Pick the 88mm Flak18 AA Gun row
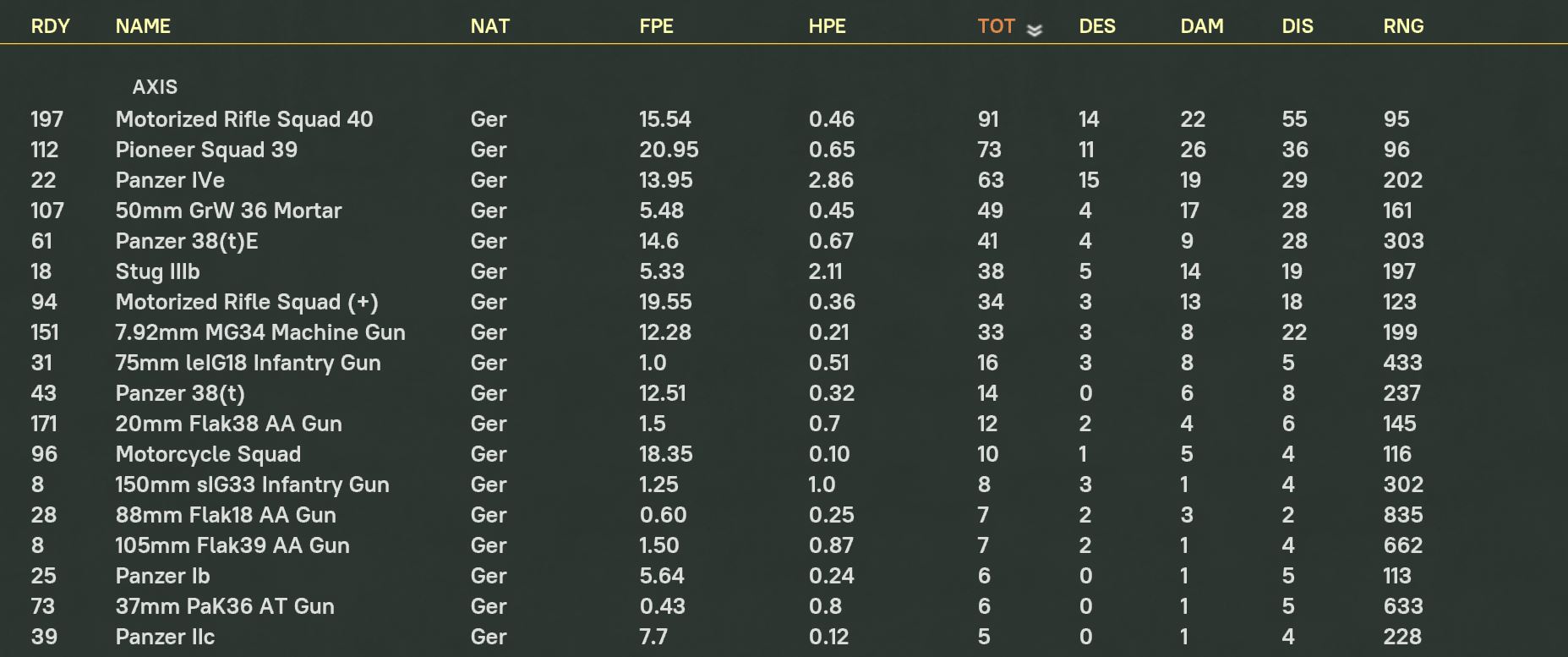The height and width of the screenshot is (657, 1568). coord(784,515)
